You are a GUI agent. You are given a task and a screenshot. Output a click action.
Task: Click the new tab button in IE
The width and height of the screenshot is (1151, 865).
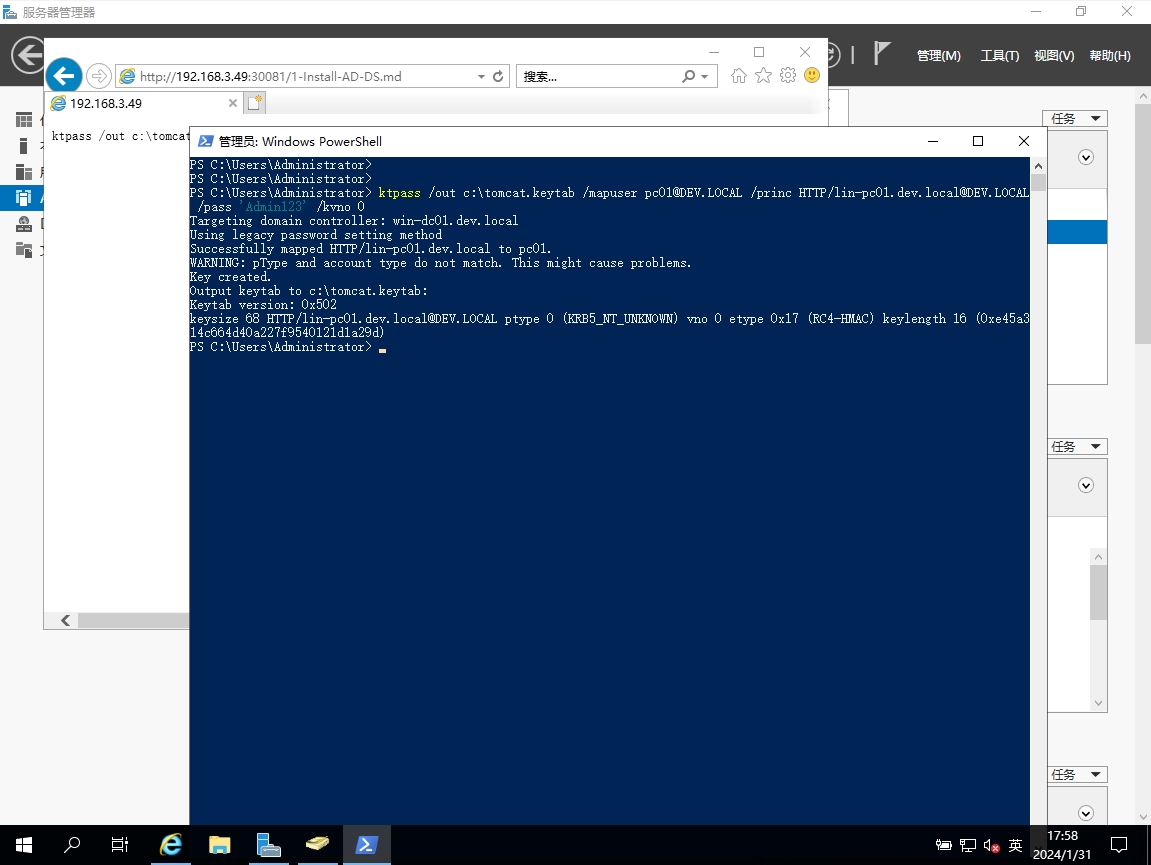[255, 102]
